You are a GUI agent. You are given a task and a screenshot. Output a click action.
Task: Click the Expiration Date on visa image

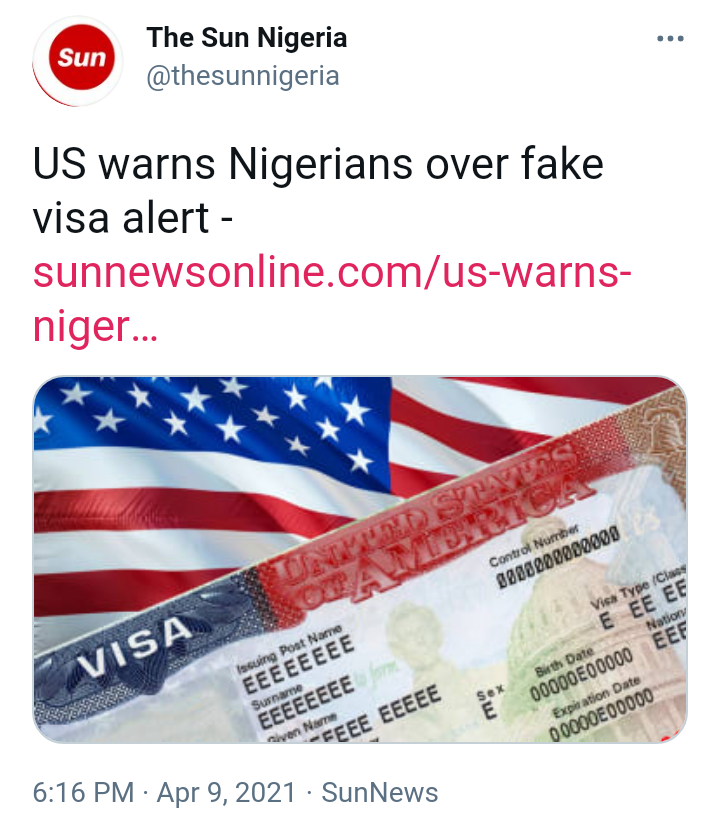click(x=600, y=708)
